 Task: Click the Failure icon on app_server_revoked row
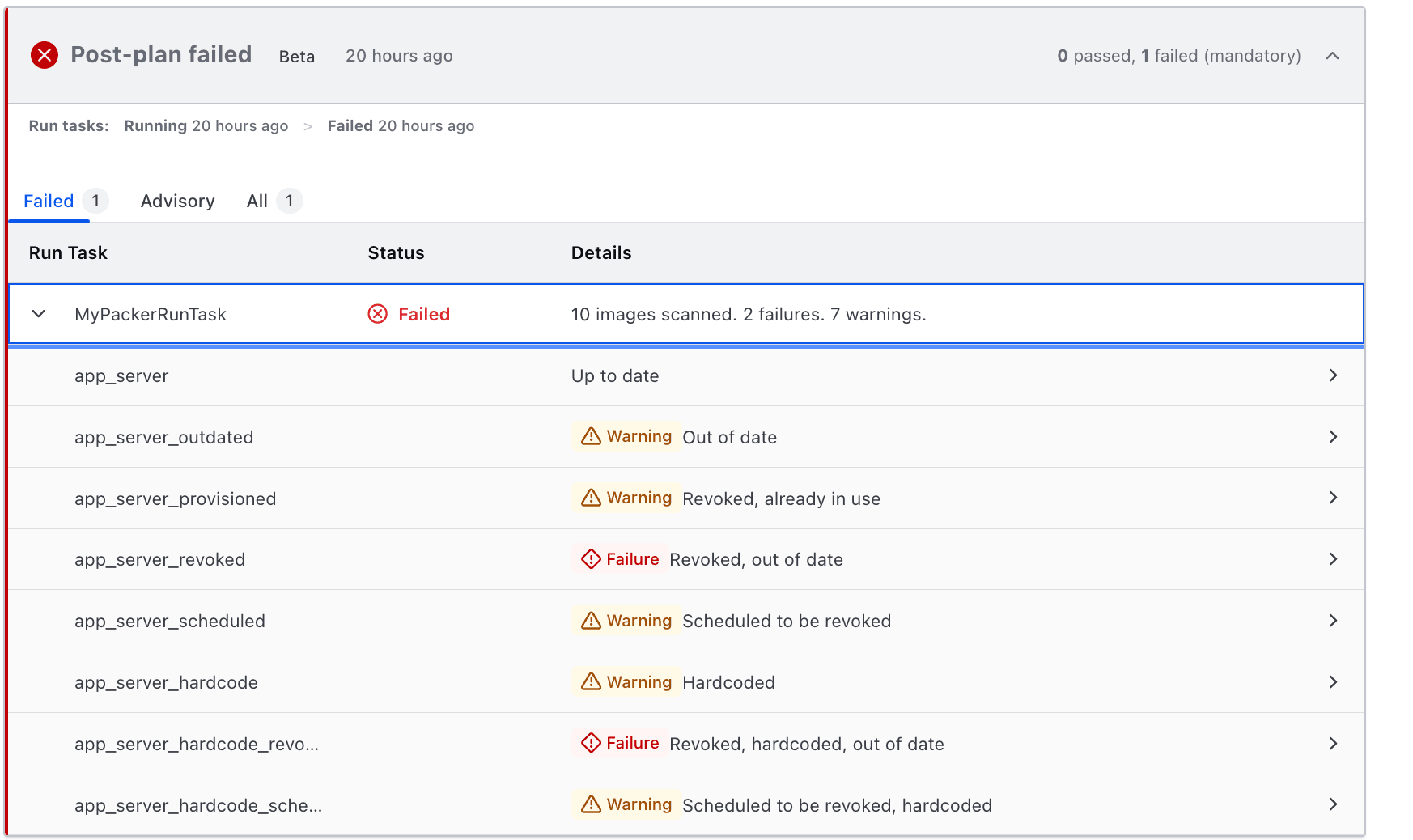pyautogui.click(x=592, y=558)
